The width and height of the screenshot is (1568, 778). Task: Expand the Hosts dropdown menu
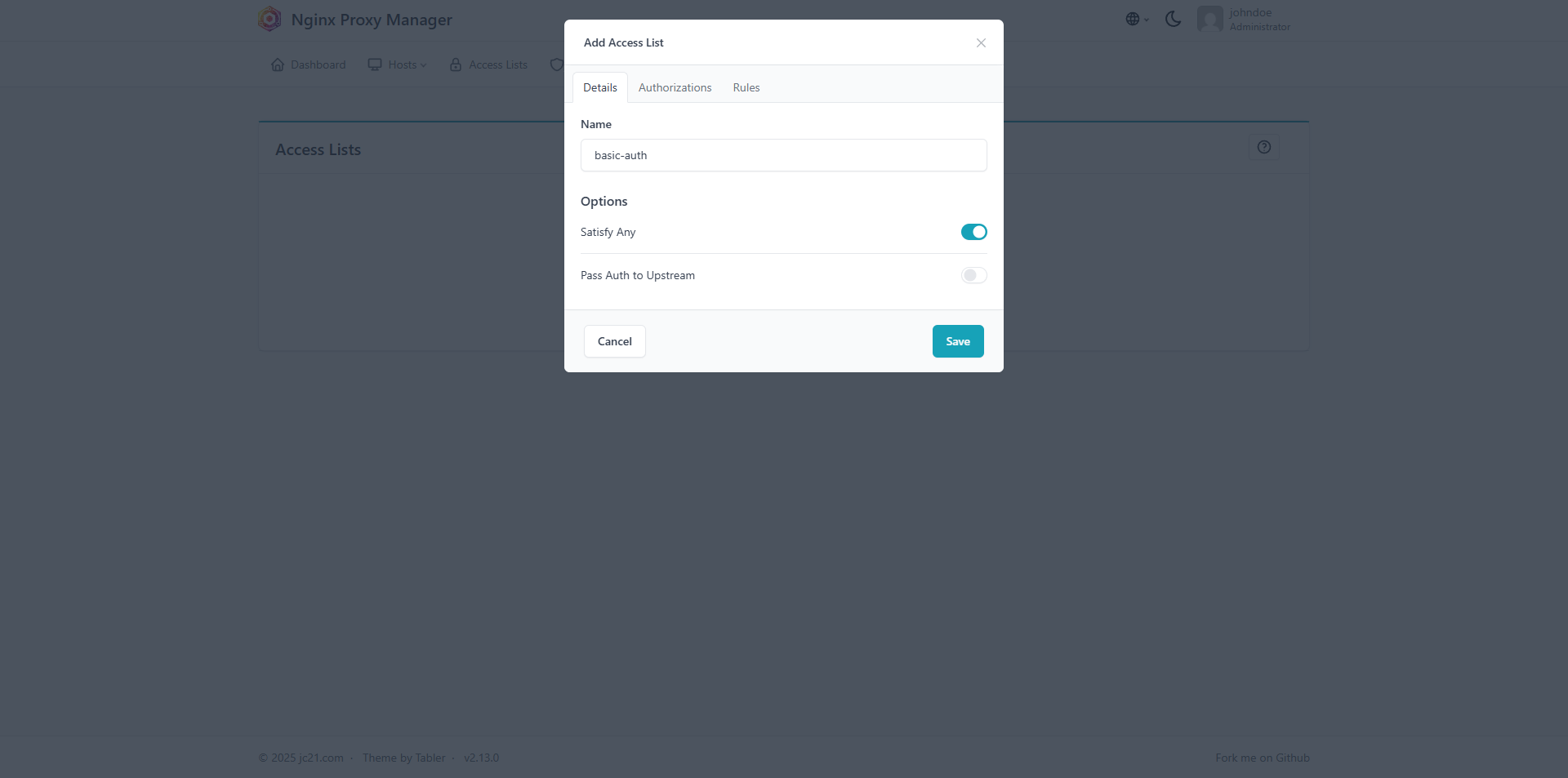click(408, 64)
